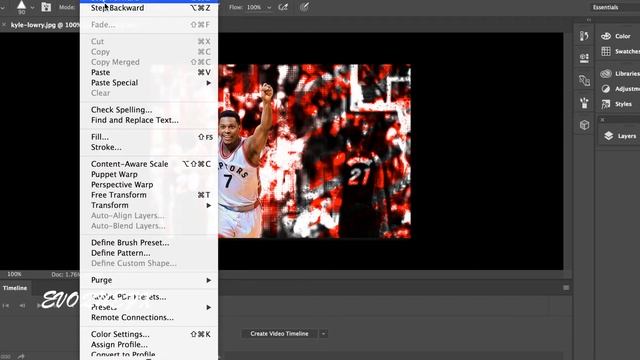640x360 pixels.
Task: Open Color Settings
Action: [x=149, y=334]
